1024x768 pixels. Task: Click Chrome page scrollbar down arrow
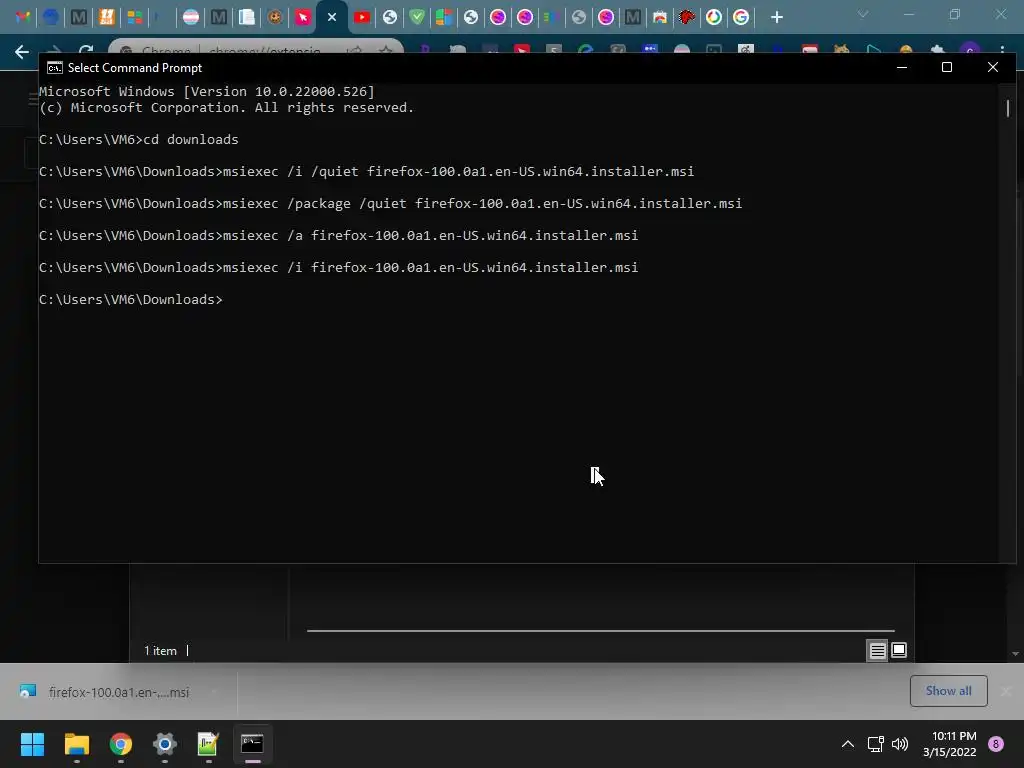[1015, 654]
